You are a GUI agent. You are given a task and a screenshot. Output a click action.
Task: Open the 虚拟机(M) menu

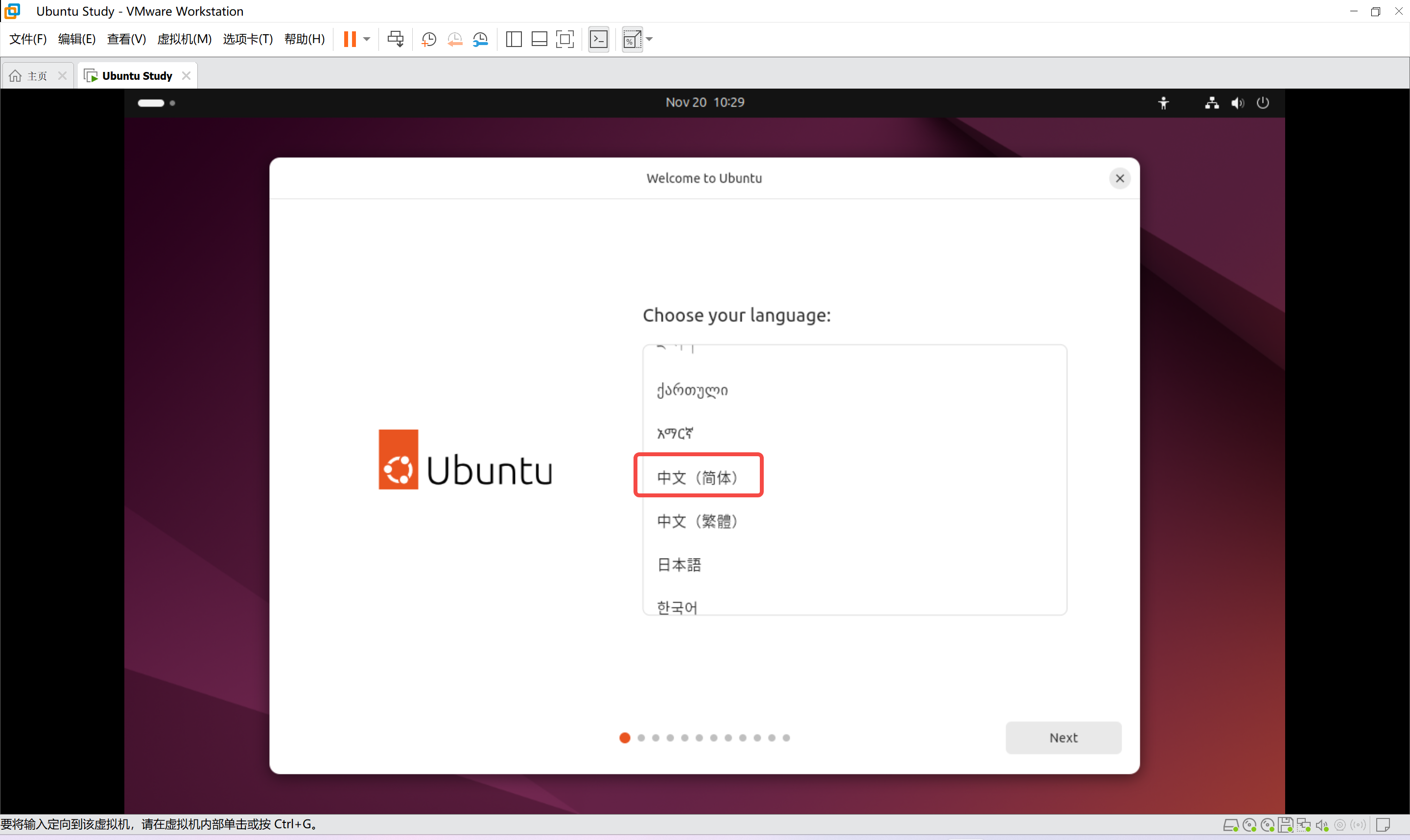point(184,39)
